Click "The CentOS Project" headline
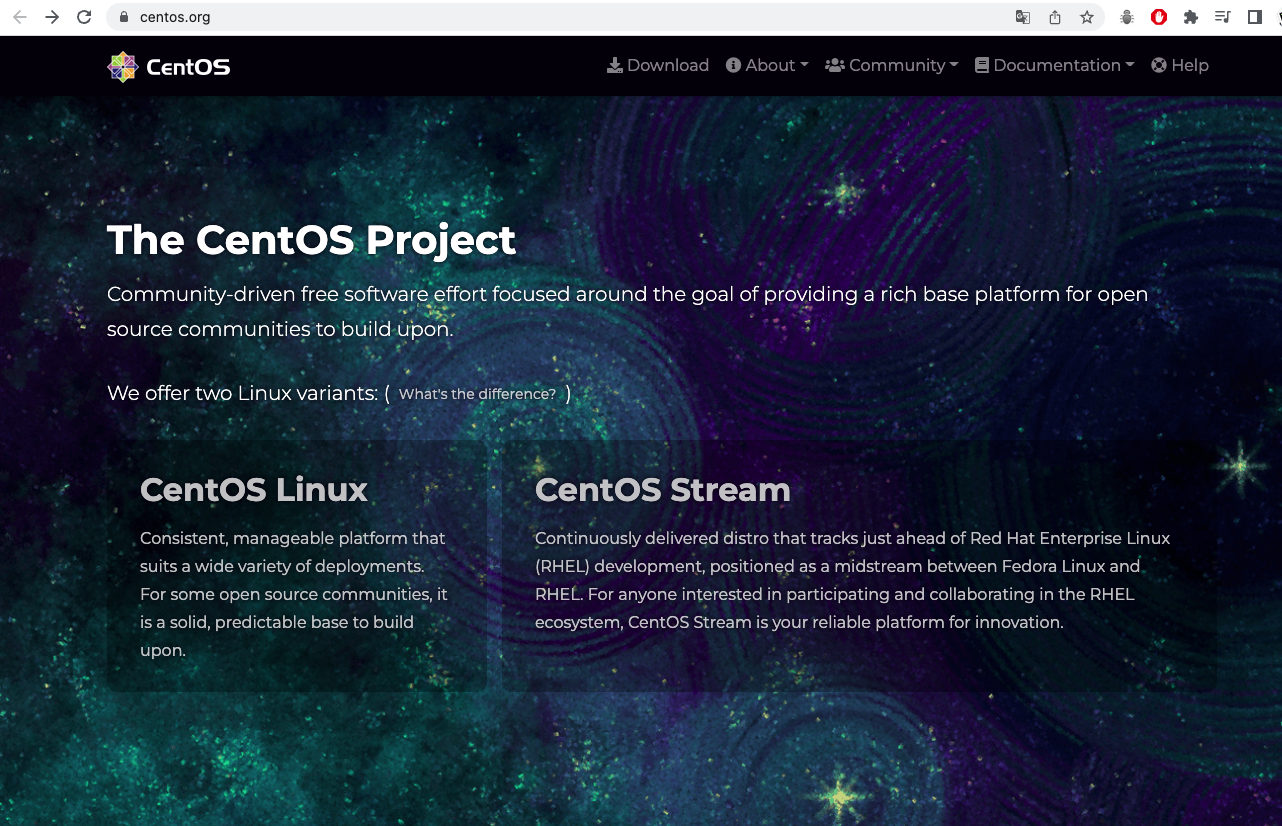Screen dimensions: 1282x826 pos(312,240)
